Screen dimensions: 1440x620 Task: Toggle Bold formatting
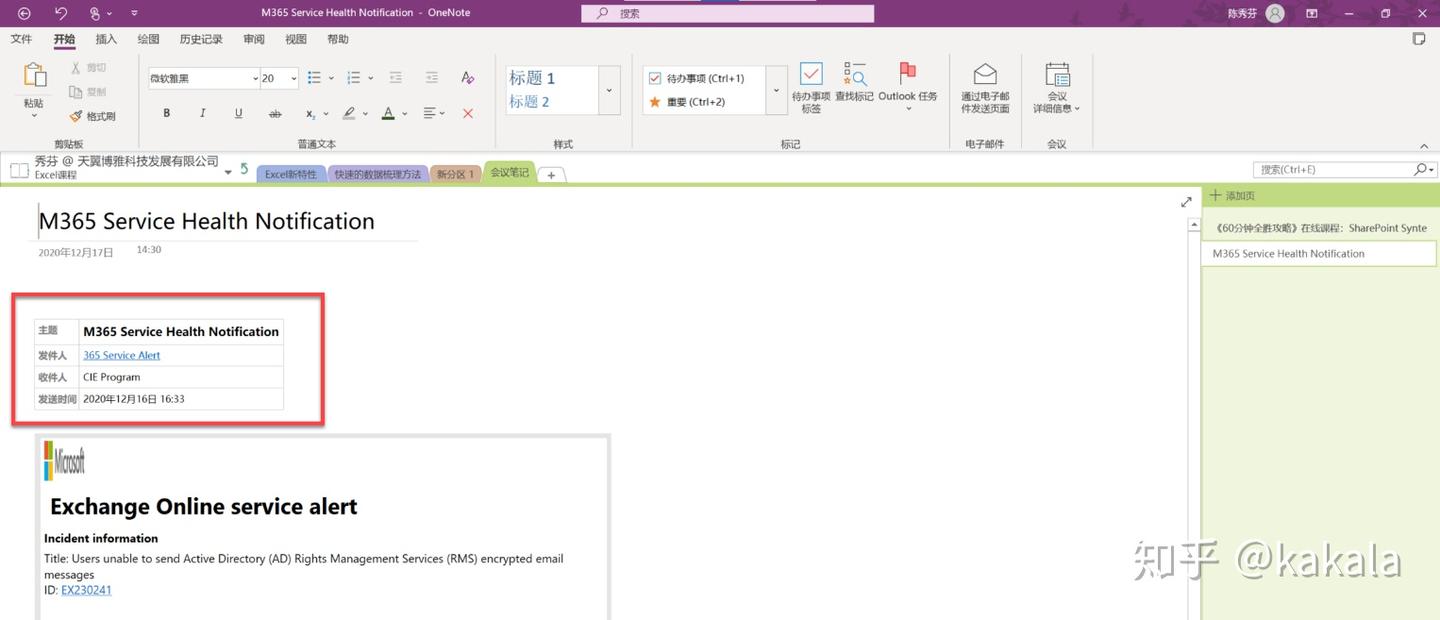tap(167, 113)
